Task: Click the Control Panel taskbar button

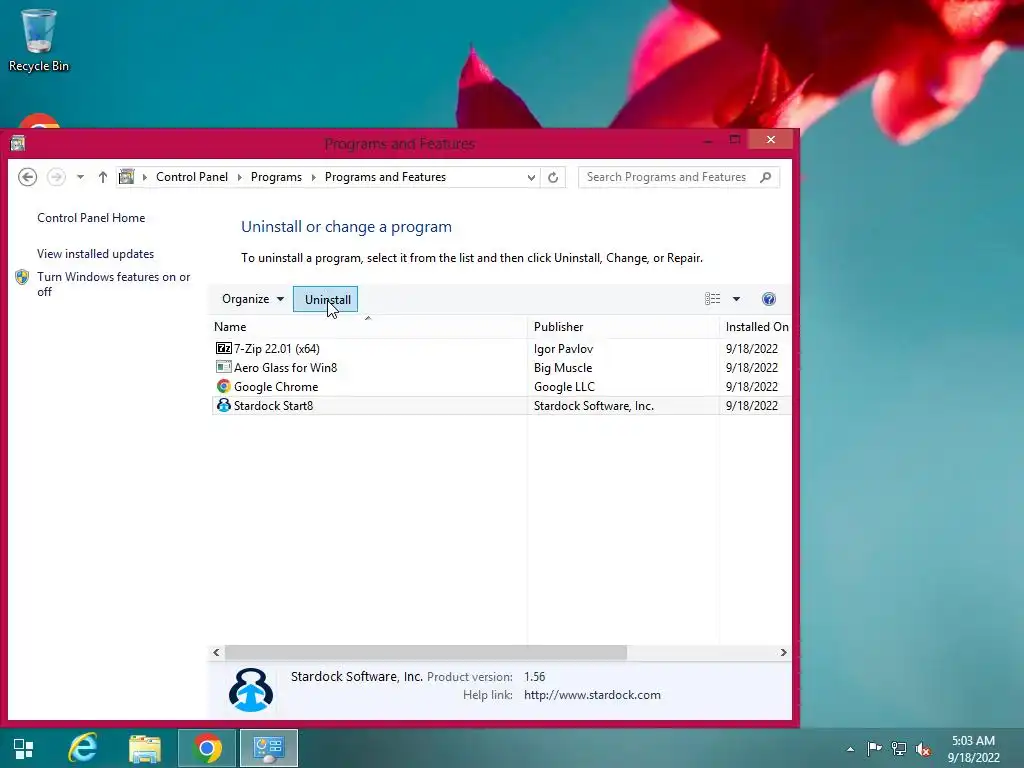Action: pyautogui.click(x=268, y=748)
